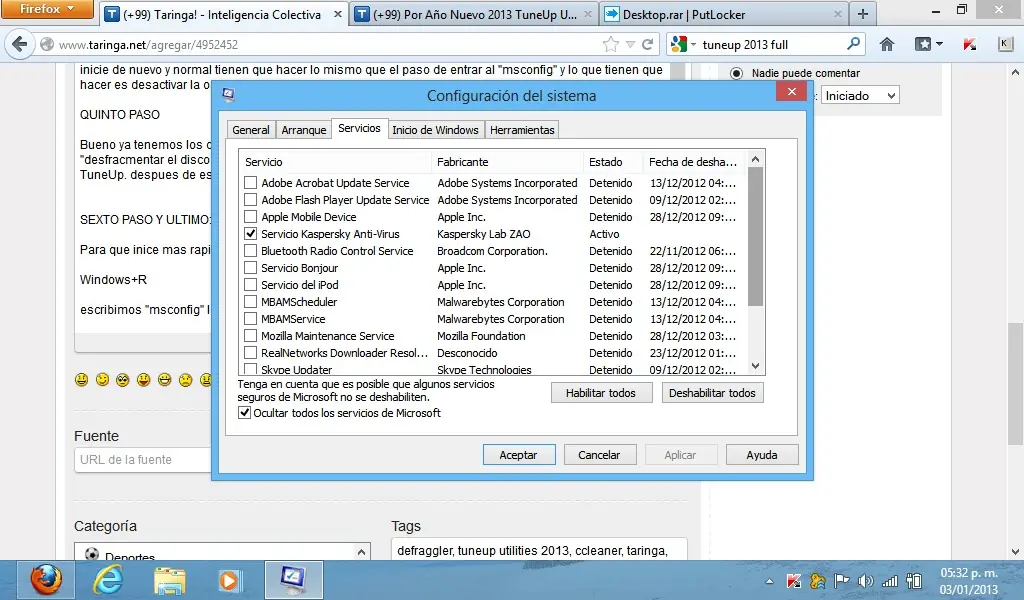Sort by the Estado column header

(613, 162)
